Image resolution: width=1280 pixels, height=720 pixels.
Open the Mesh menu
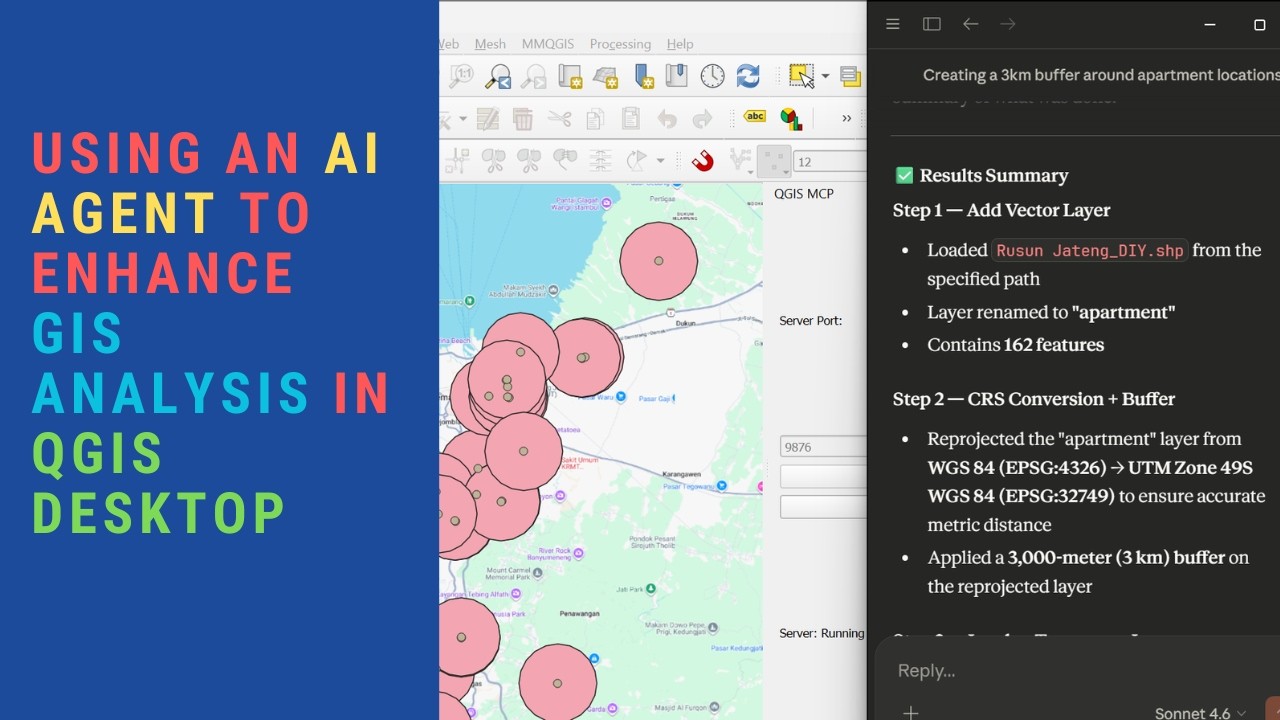coord(490,44)
